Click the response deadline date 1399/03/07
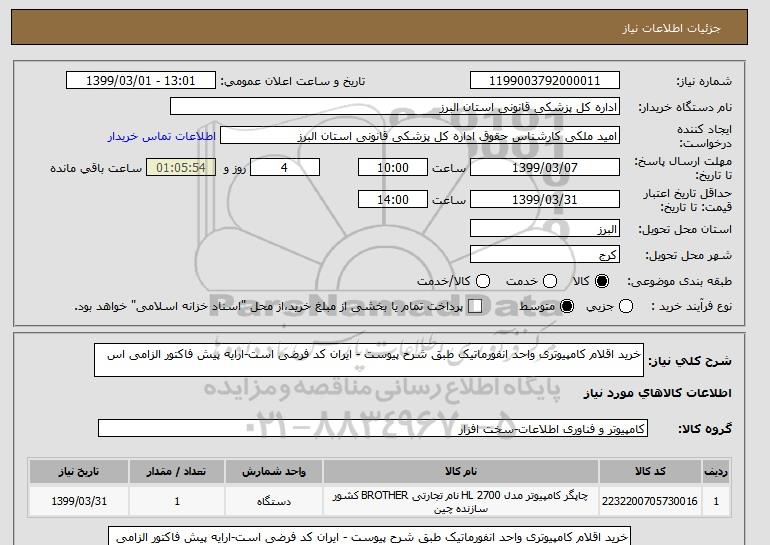 click(545, 167)
